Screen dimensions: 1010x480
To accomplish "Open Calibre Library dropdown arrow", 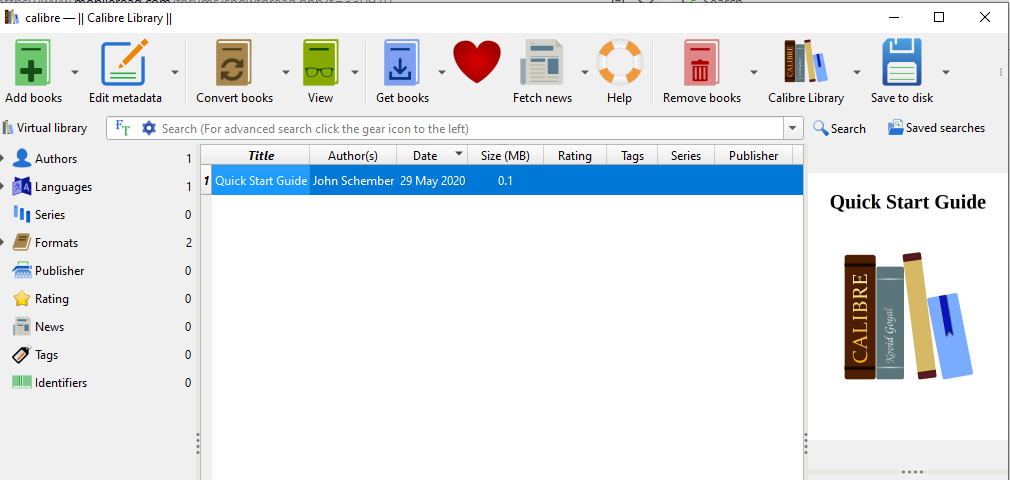I will pyautogui.click(x=857, y=72).
